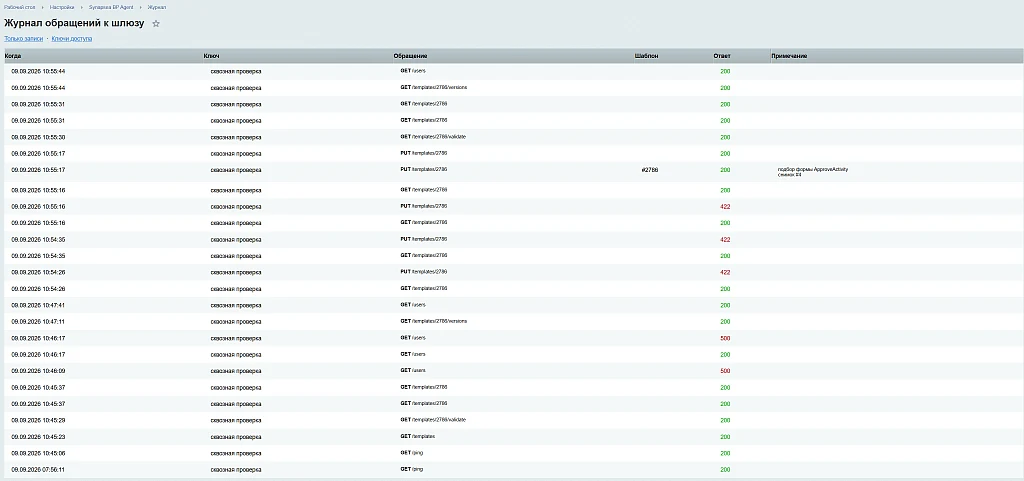Select the PUT /templates/2786 request at 10:54:35

424,239
